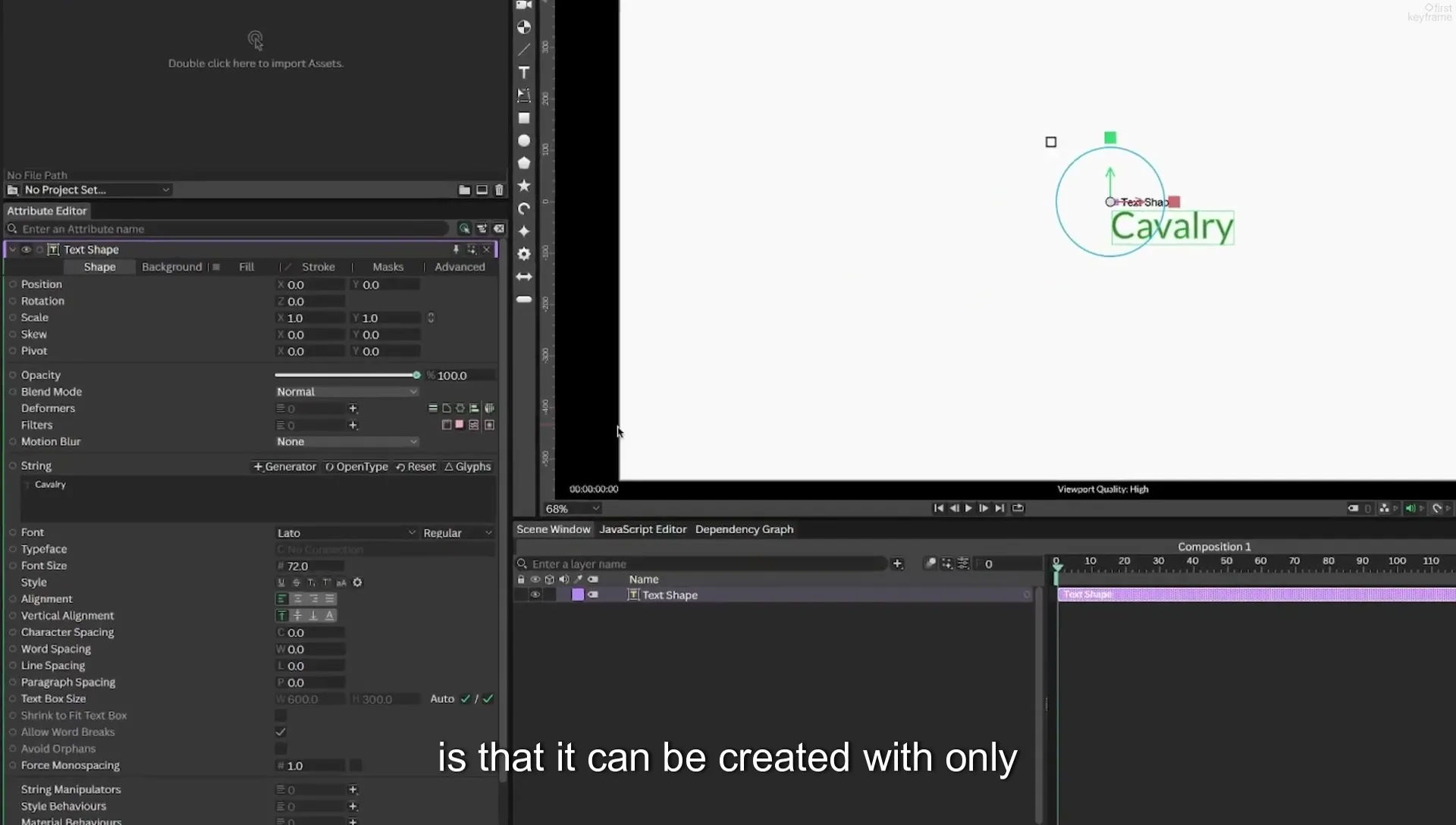Select the Star shape tool
The height and width of the screenshot is (825, 1456).
(524, 186)
